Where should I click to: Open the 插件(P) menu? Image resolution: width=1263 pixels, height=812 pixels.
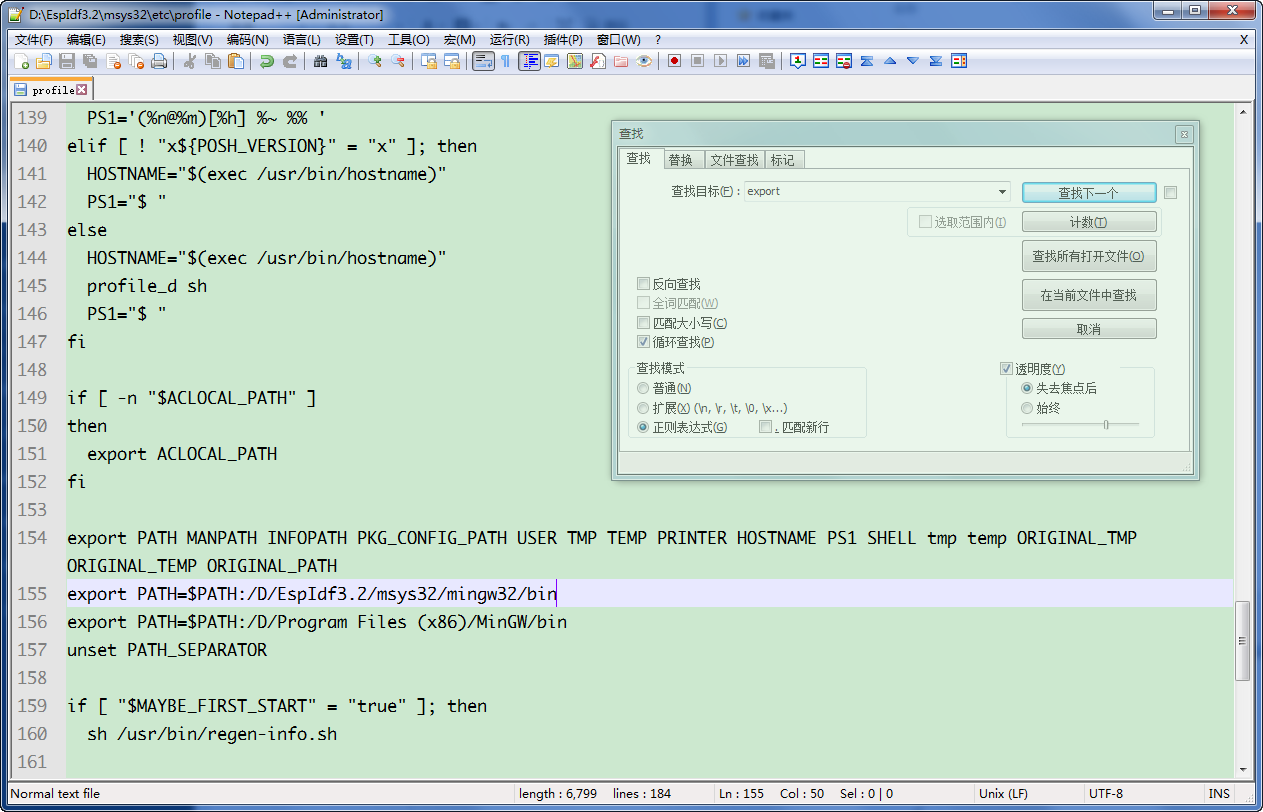coord(563,39)
